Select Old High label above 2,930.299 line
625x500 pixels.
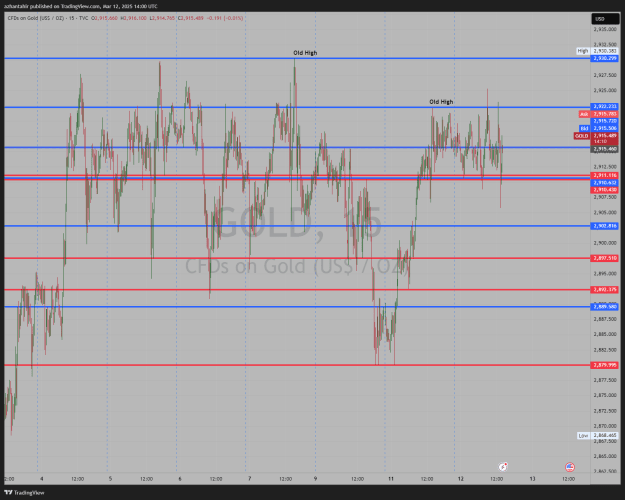(305, 53)
